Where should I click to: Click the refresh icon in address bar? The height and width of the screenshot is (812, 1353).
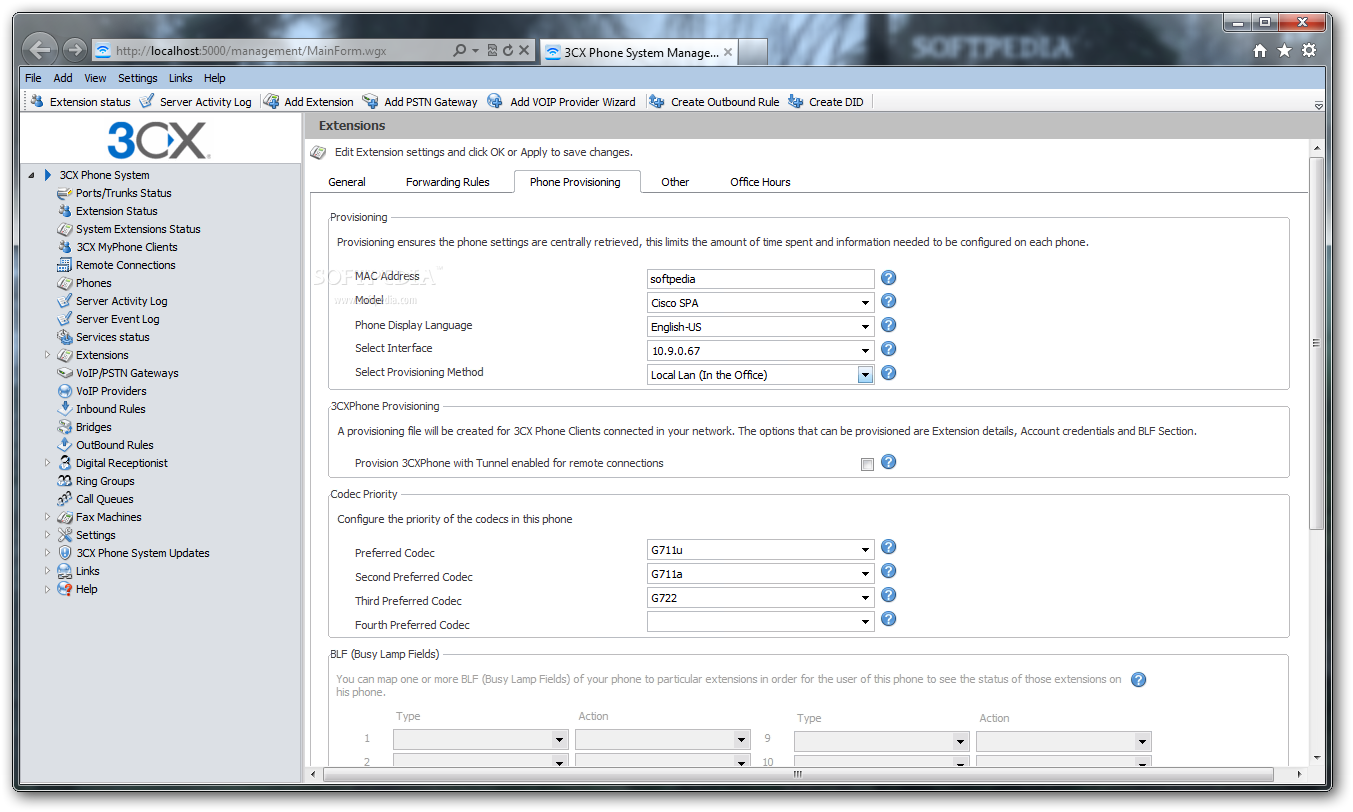(x=508, y=50)
